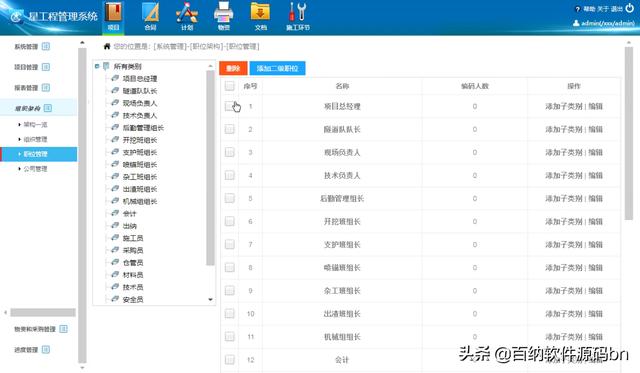The height and width of the screenshot is (373, 640).
Task: Open the 施工环节 module with wrench icon
Action: point(298,17)
